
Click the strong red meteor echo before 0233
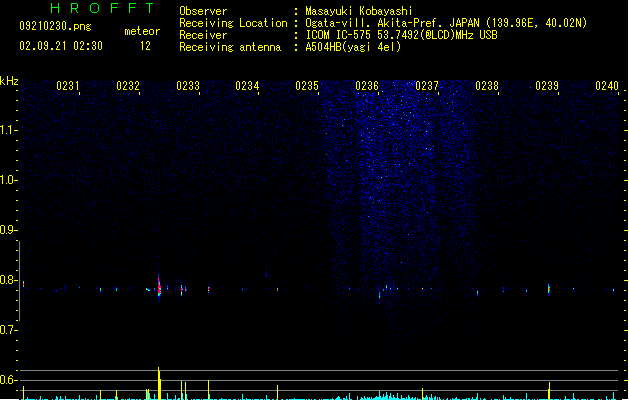[159, 285]
